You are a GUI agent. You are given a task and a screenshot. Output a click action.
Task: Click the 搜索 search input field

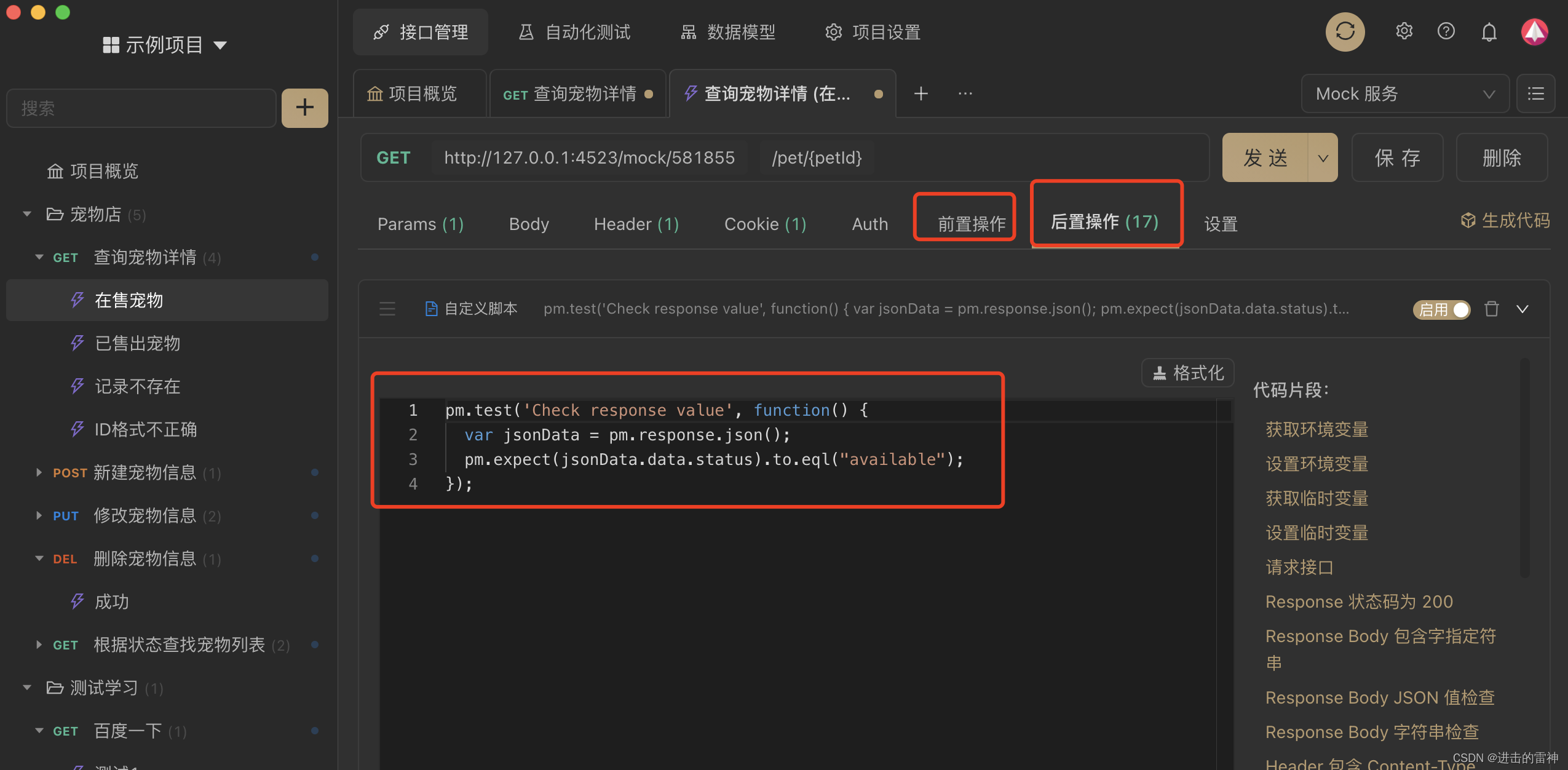pyautogui.click(x=141, y=108)
